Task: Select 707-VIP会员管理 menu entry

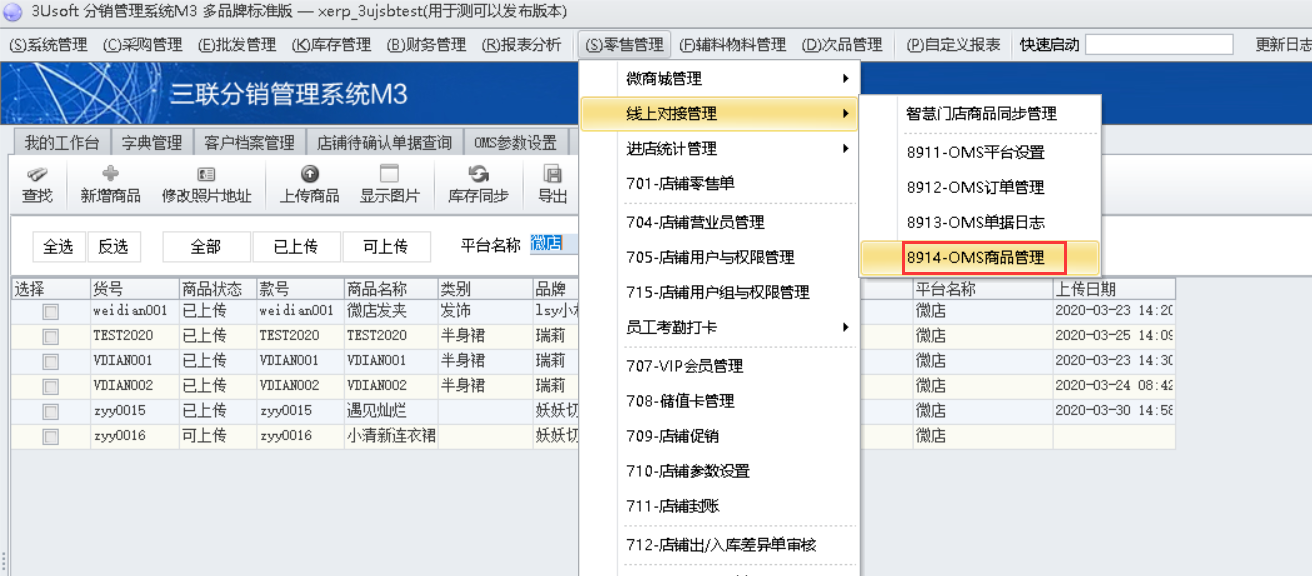Action: pos(718,366)
